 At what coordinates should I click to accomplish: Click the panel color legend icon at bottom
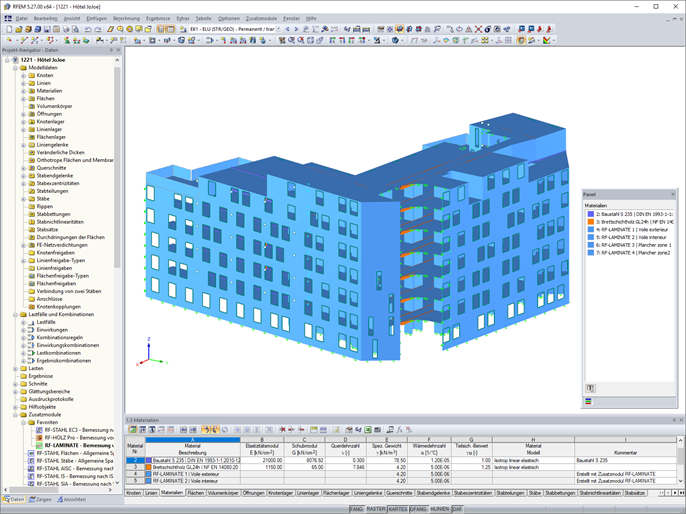(x=588, y=402)
